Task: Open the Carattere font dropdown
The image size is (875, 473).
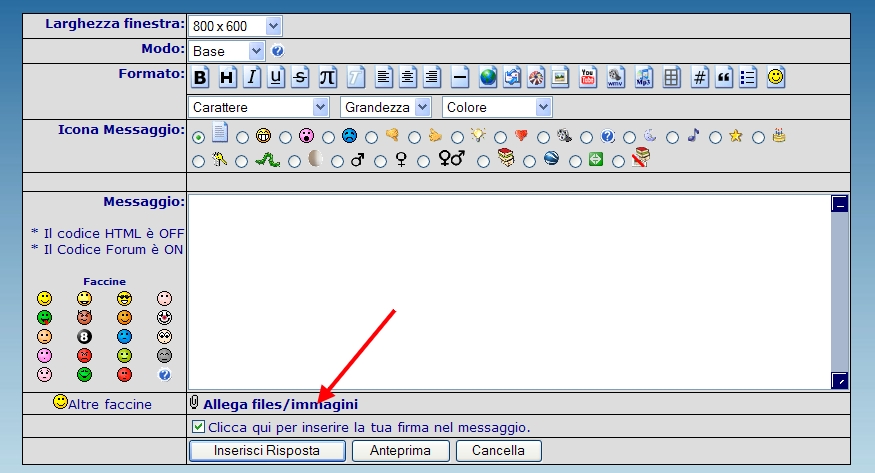Action: click(x=258, y=107)
